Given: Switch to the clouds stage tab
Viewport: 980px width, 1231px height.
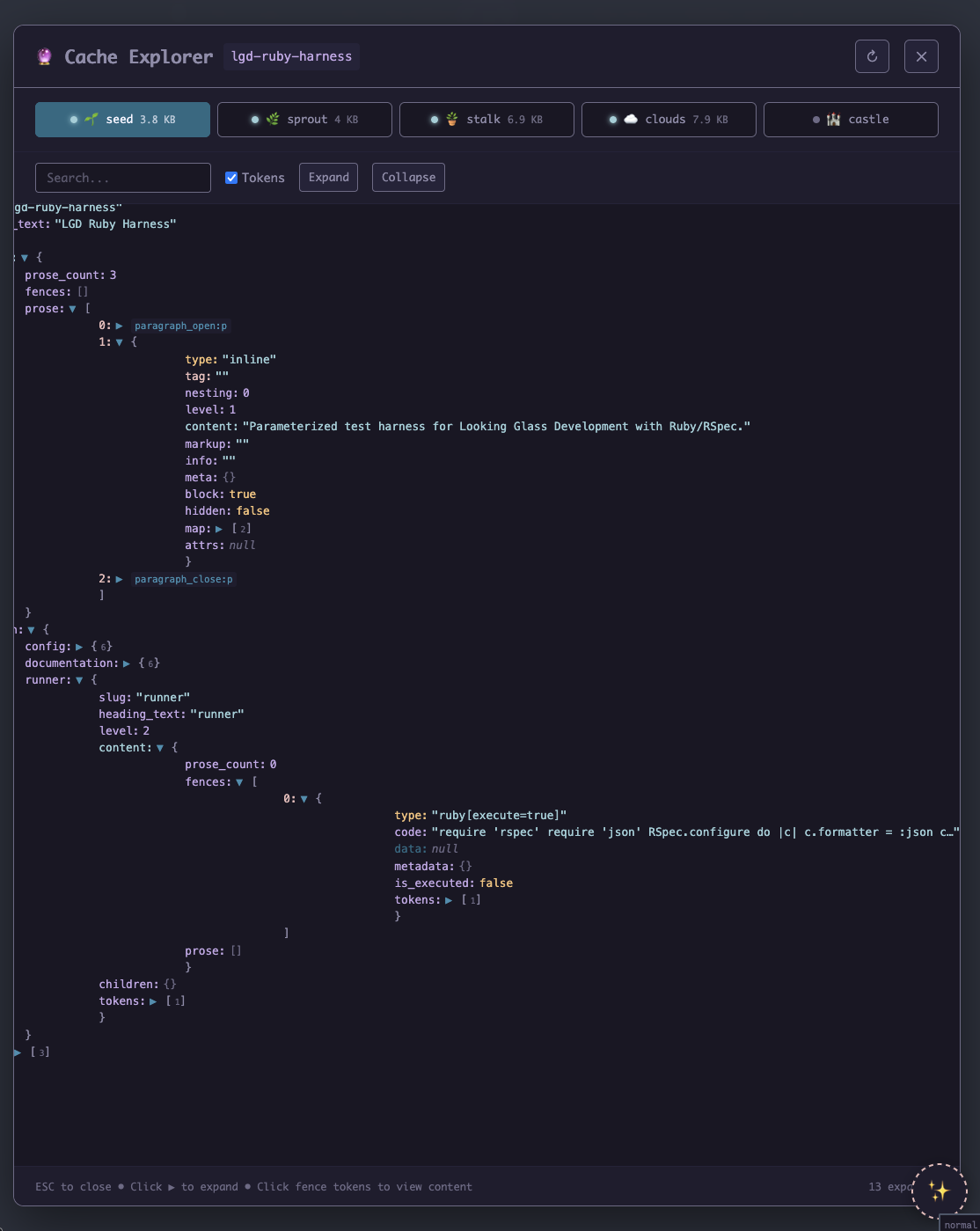Looking at the screenshot, I should [669, 120].
